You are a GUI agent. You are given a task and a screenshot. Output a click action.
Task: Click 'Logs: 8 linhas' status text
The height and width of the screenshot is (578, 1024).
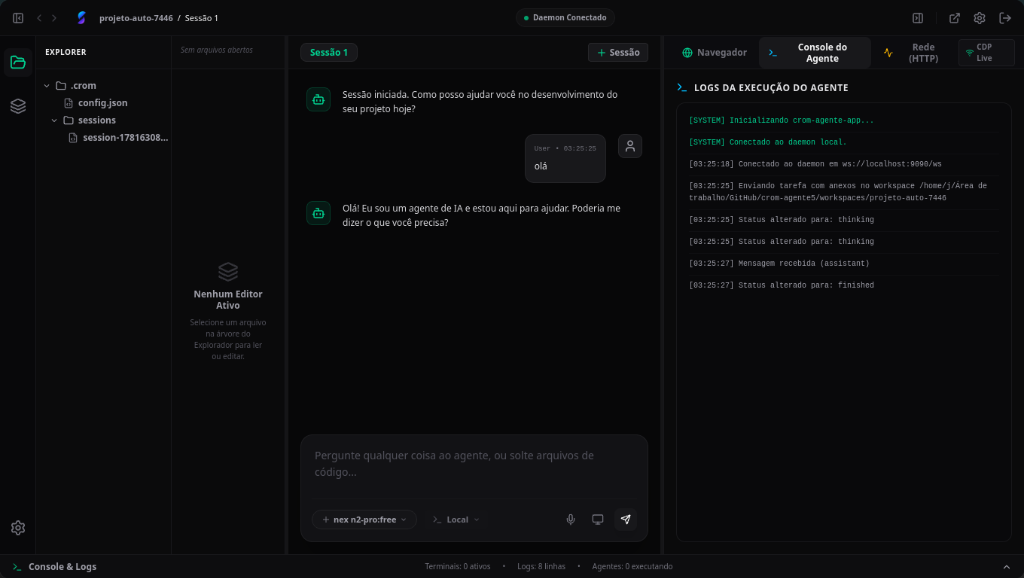[x=541, y=566]
